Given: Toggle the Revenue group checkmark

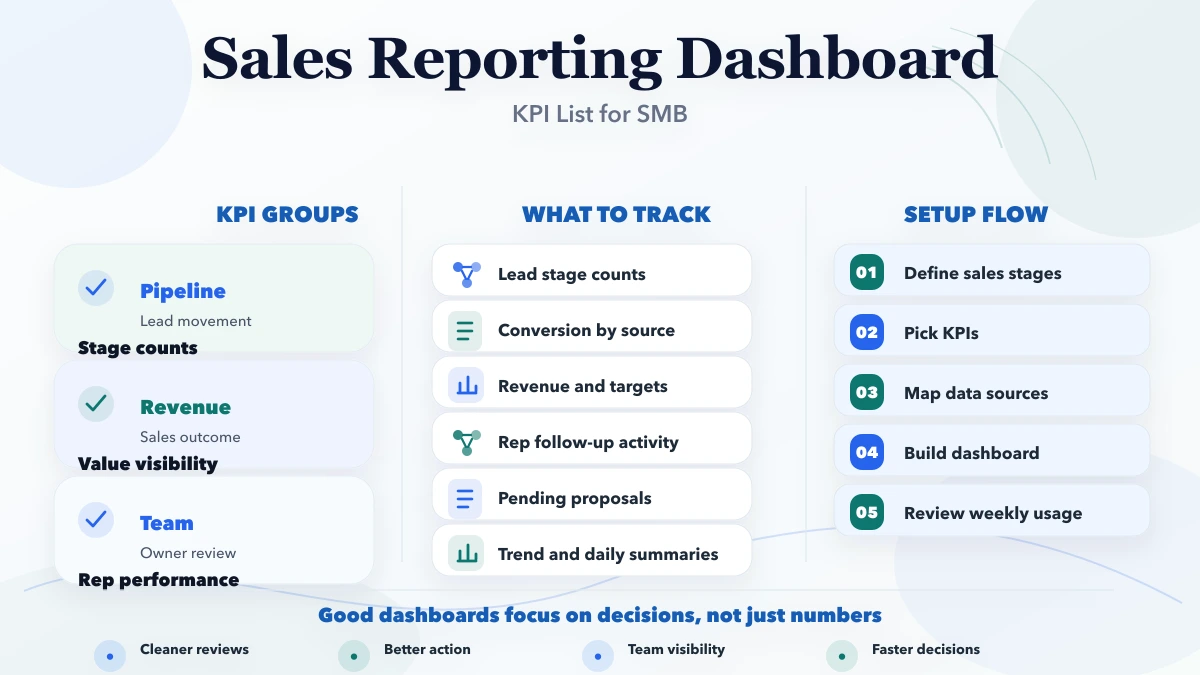Looking at the screenshot, I should pyautogui.click(x=96, y=404).
